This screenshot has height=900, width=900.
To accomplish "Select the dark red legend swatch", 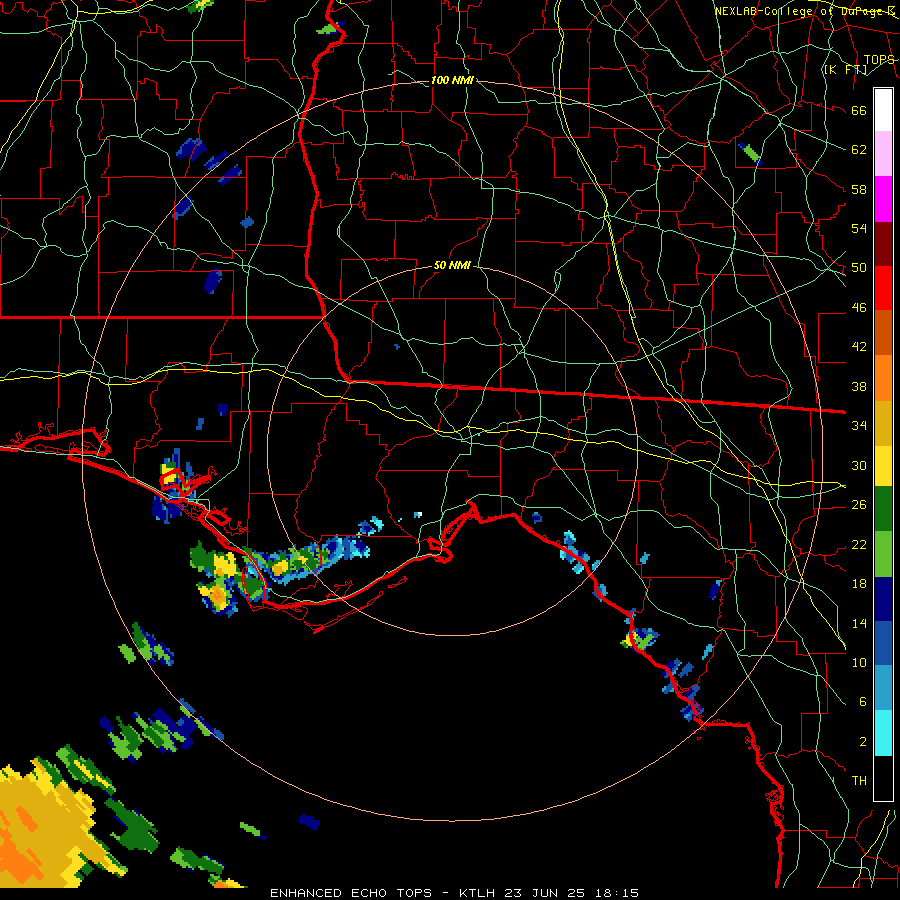I will pos(883,243).
